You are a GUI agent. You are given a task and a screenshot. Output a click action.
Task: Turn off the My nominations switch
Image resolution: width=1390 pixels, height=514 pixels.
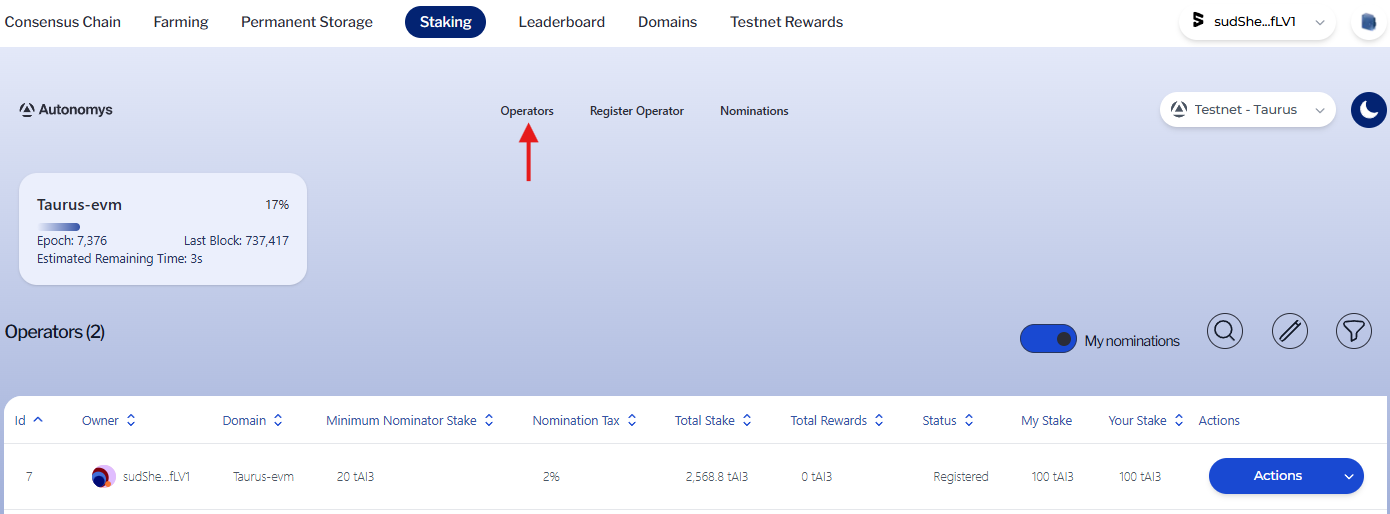[1048, 339]
